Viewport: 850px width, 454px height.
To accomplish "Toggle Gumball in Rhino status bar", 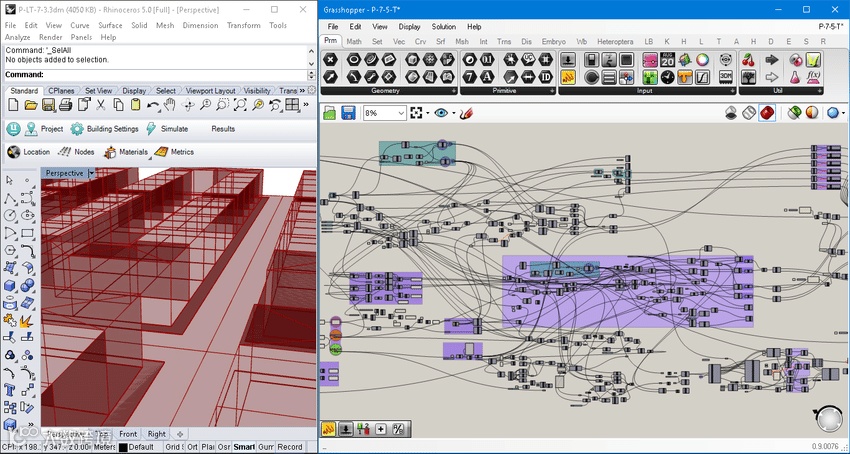I will (266, 447).
